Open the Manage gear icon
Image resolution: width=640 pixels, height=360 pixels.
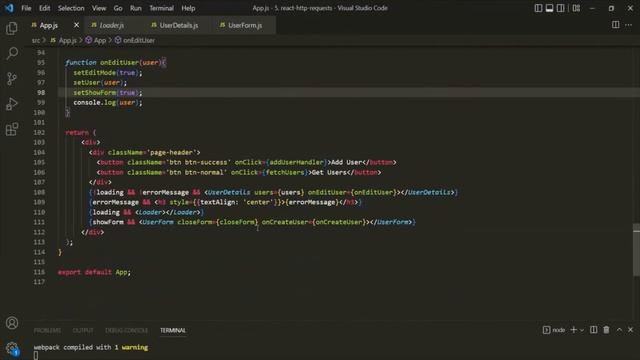click(12, 348)
